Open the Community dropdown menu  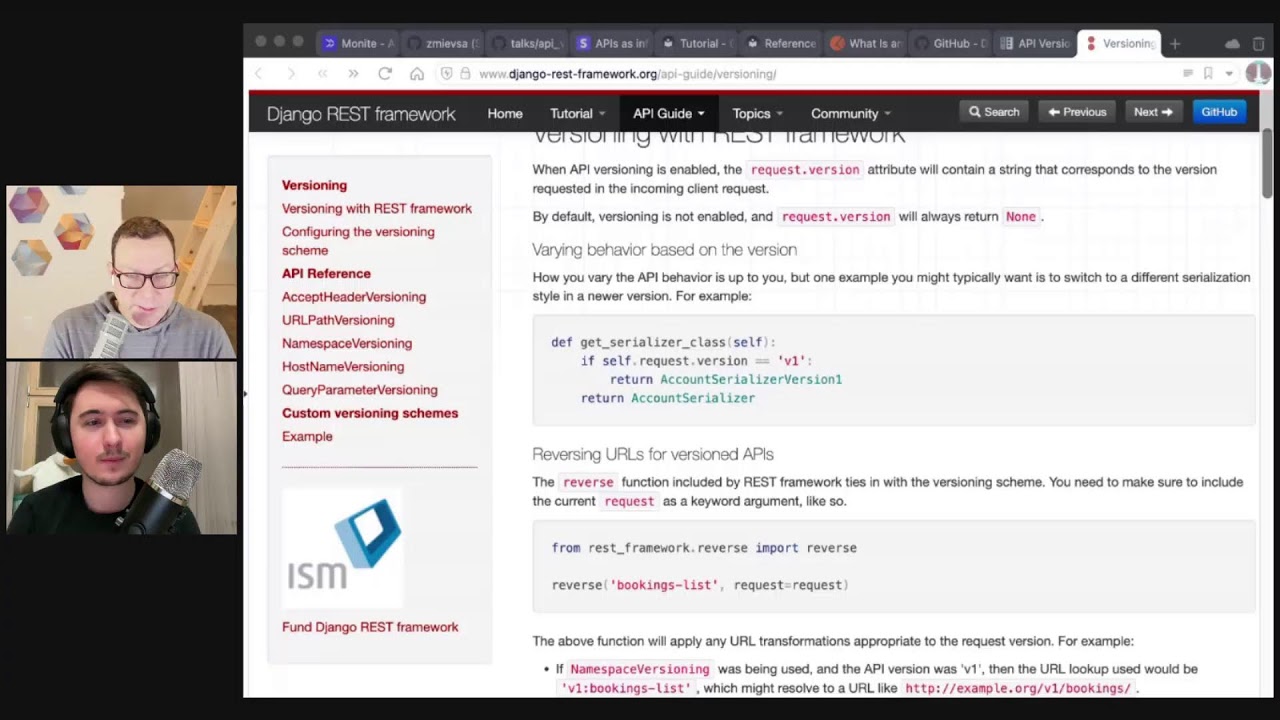coord(850,113)
